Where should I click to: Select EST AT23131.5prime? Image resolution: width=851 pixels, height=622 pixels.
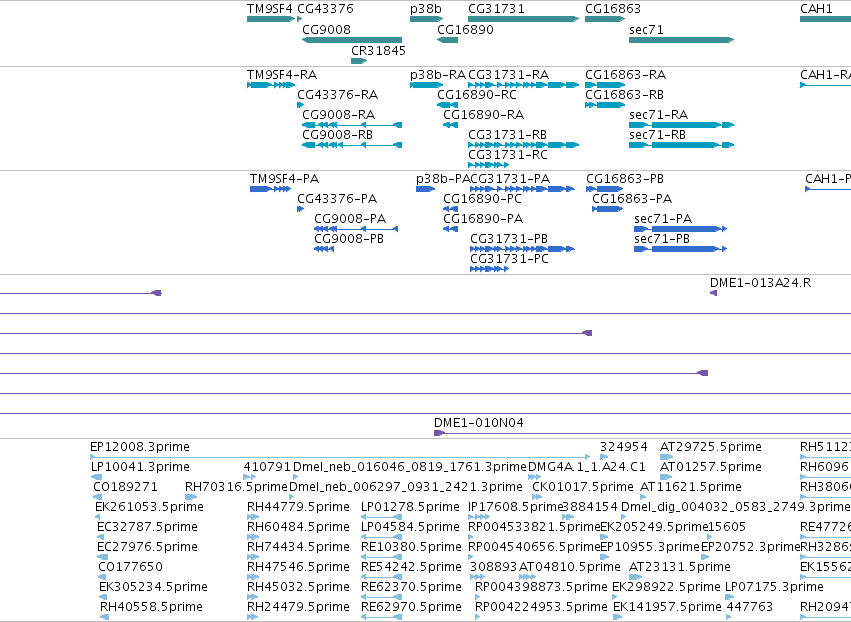click(x=635, y=577)
